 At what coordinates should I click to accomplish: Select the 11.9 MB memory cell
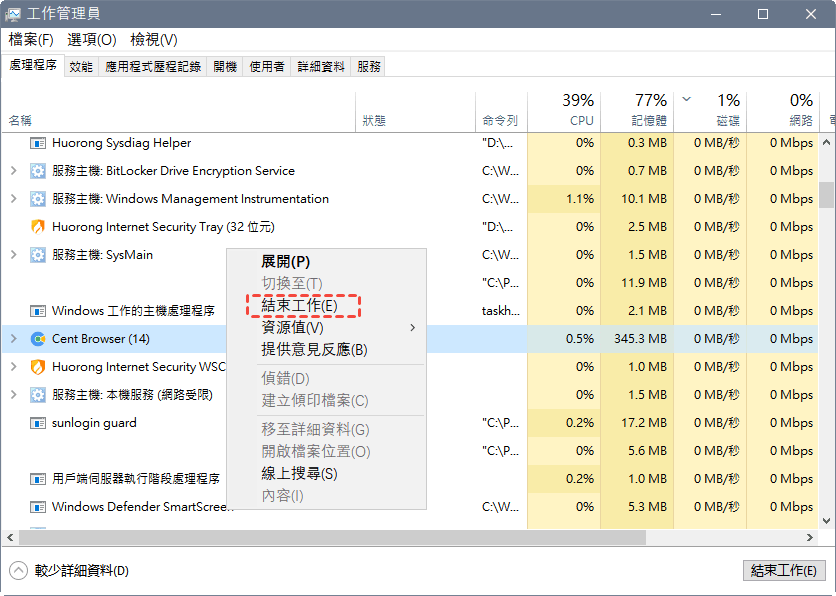637,283
